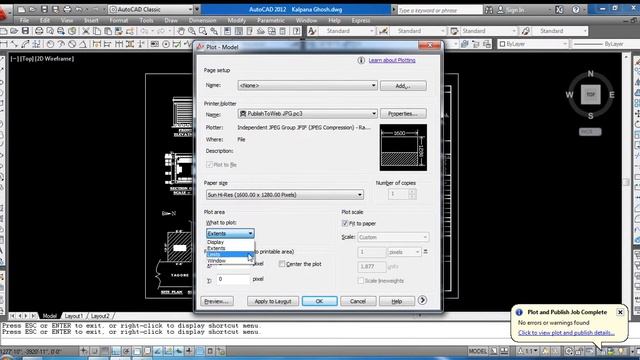640x360 pixels.
Task: Open the Printer/plotter Name dropdown
Action: coord(307,113)
